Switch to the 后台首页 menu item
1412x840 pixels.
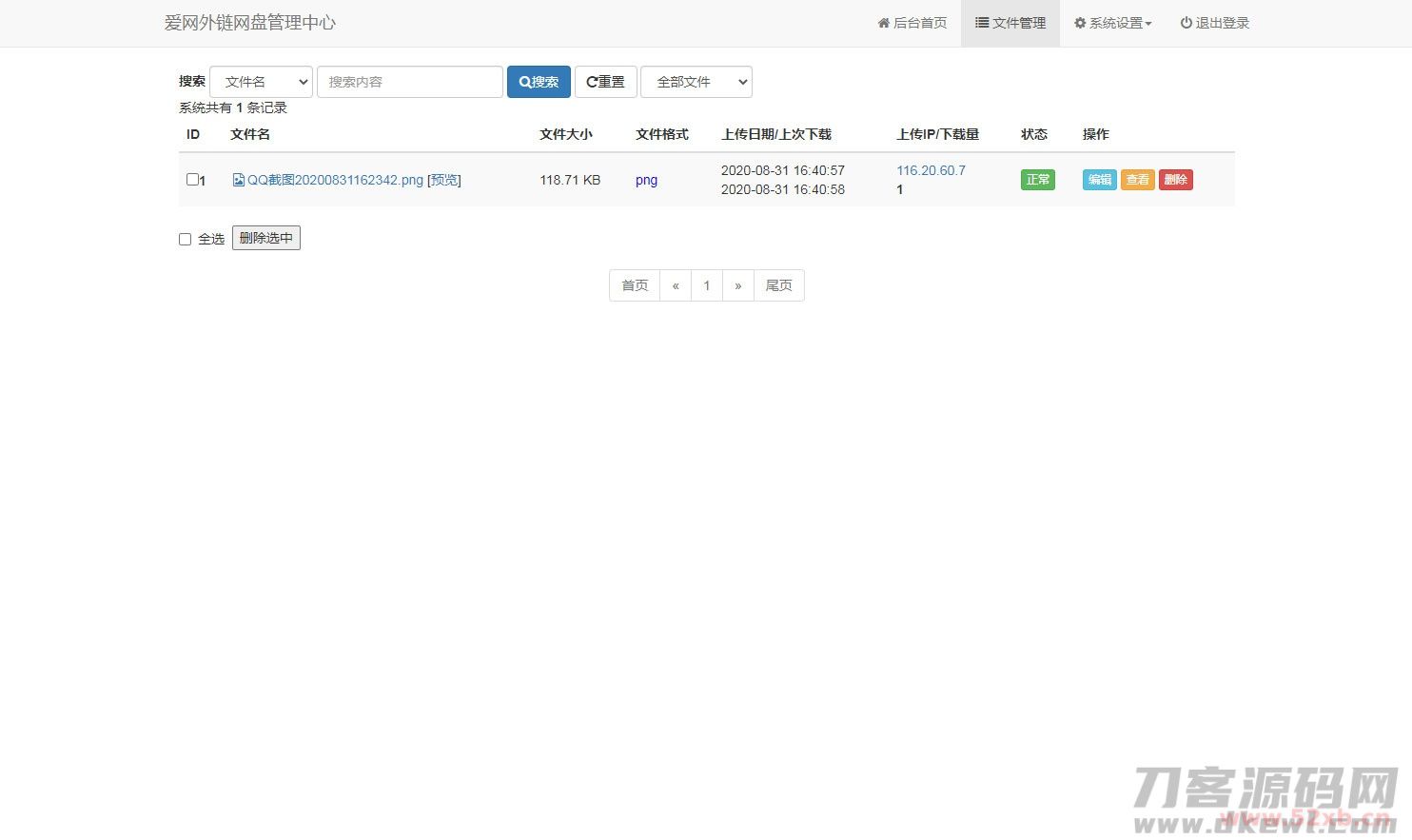click(x=912, y=23)
